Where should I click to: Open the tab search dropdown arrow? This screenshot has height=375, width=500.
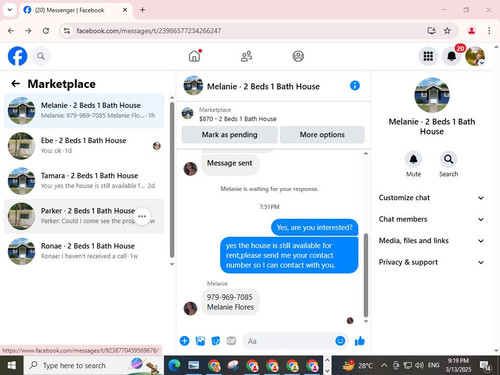click(10, 10)
